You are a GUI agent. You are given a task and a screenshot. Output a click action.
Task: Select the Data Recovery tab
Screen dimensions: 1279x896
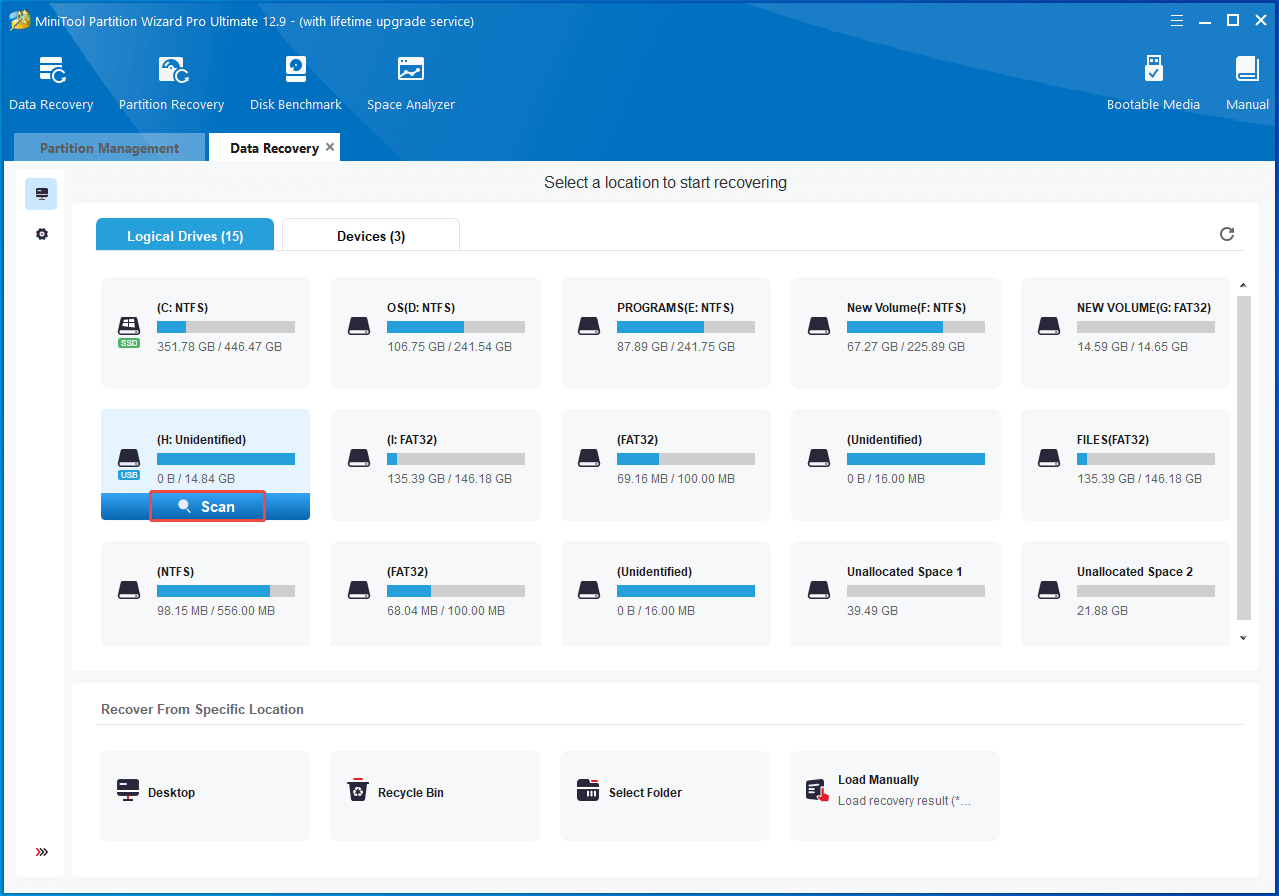274,148
